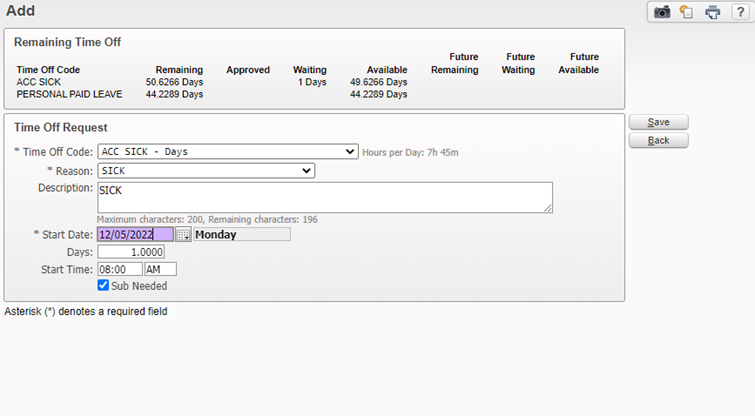Click the camera screenshot icon

click(x=662, y=12)
